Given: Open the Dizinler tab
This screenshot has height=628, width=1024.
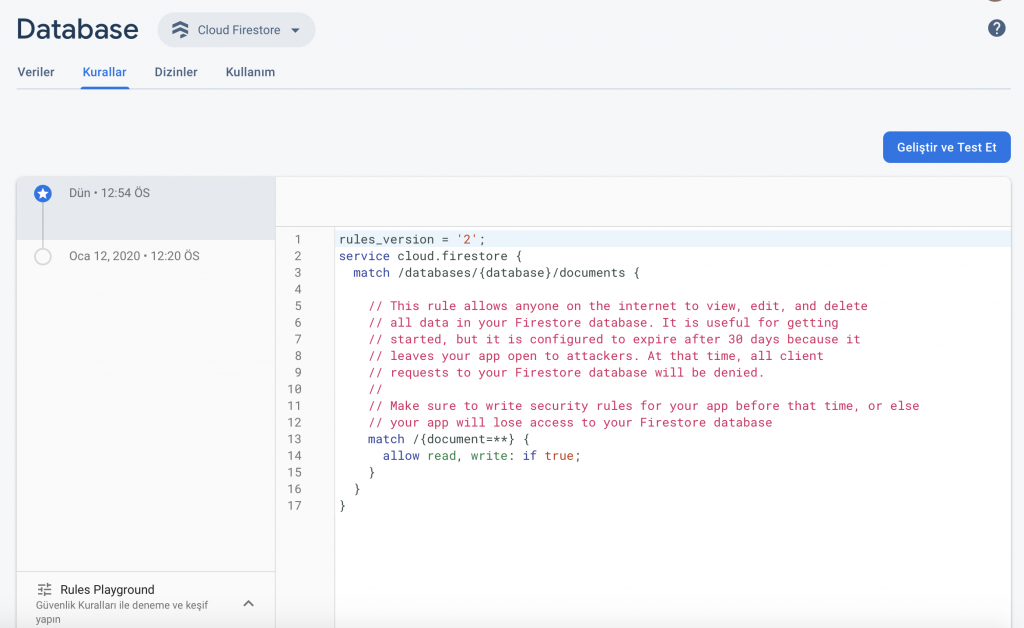Looking at the screenshot, I should (x=176, y=72).
